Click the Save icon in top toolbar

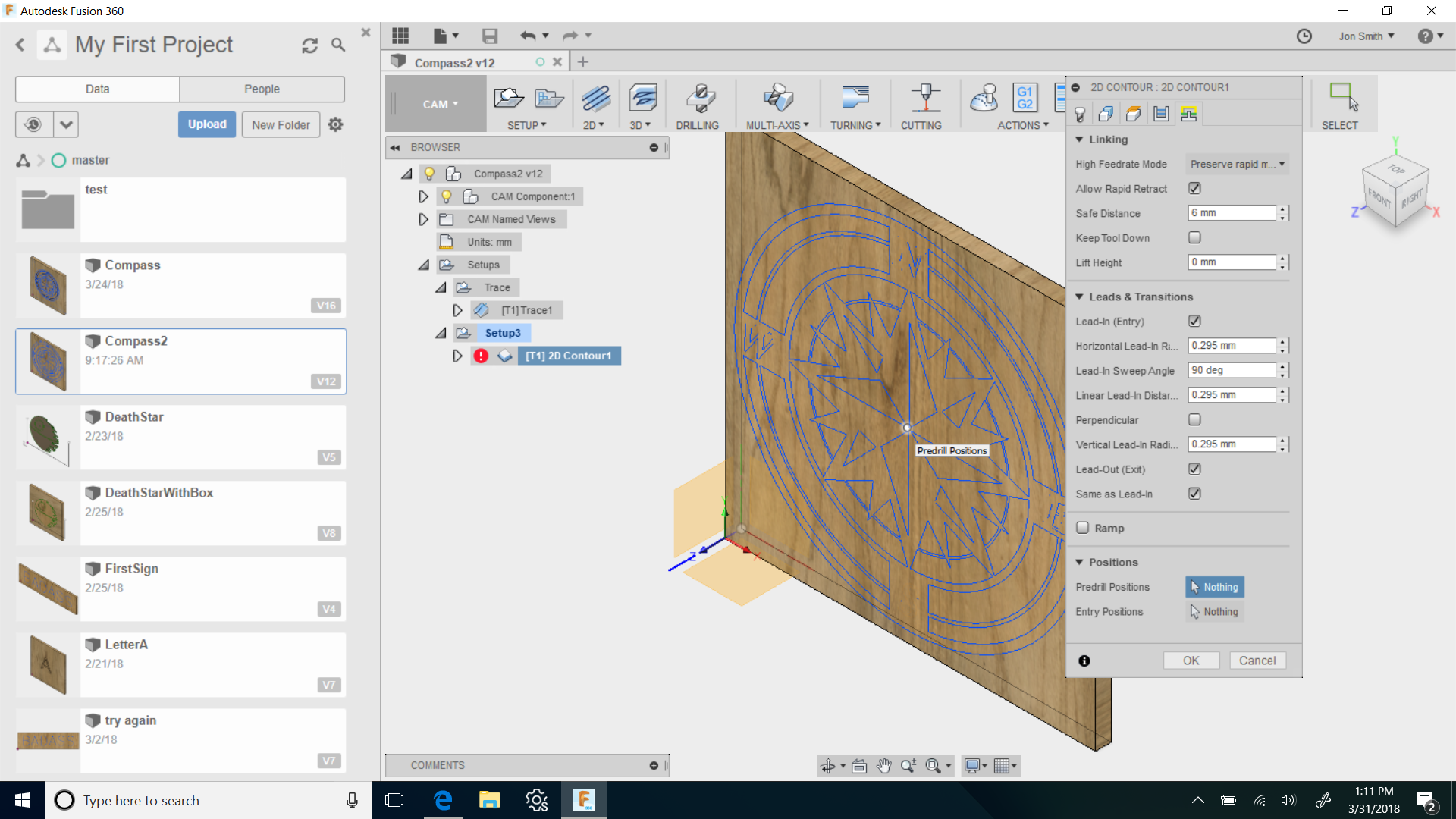pos(490,36)
